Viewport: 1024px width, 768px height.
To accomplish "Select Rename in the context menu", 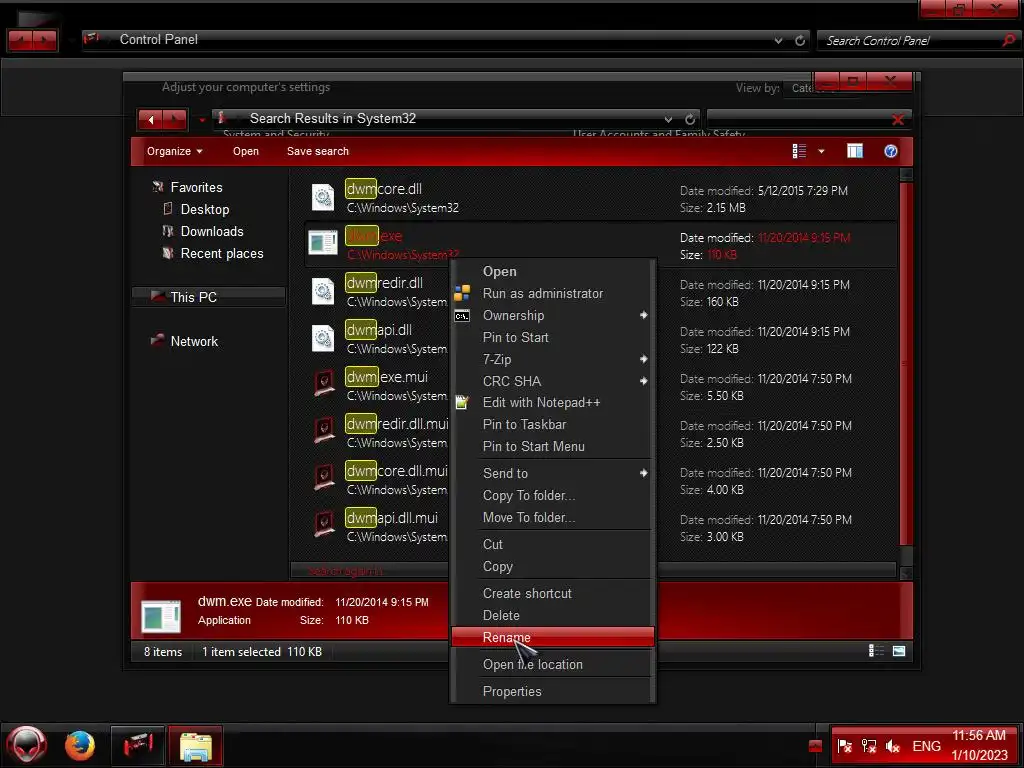I will pos(552,637).
